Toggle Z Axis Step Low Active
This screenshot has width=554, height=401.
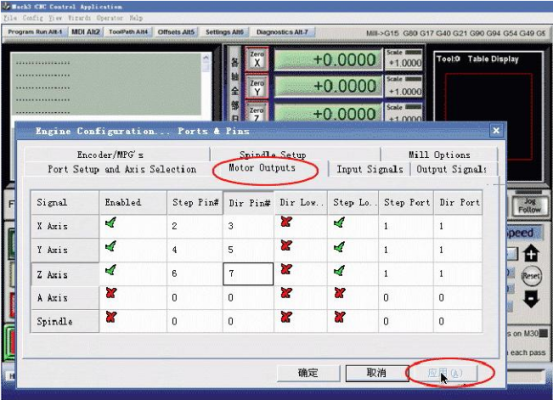340,271
